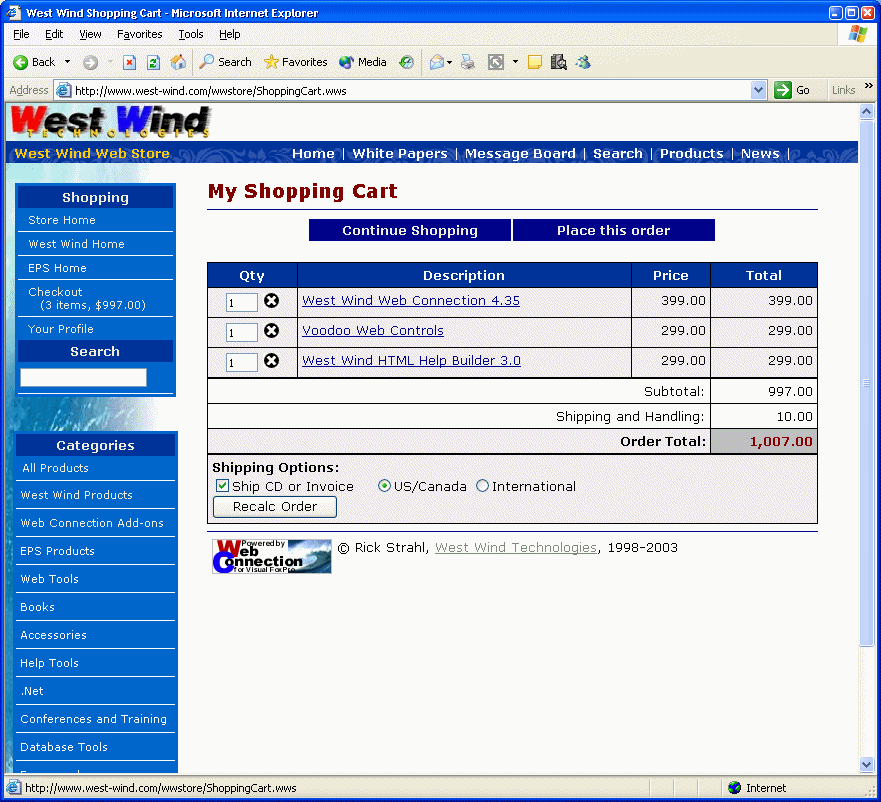Go to the browser Home page icon
The image size is (881, 802).
tap(178, 62)
